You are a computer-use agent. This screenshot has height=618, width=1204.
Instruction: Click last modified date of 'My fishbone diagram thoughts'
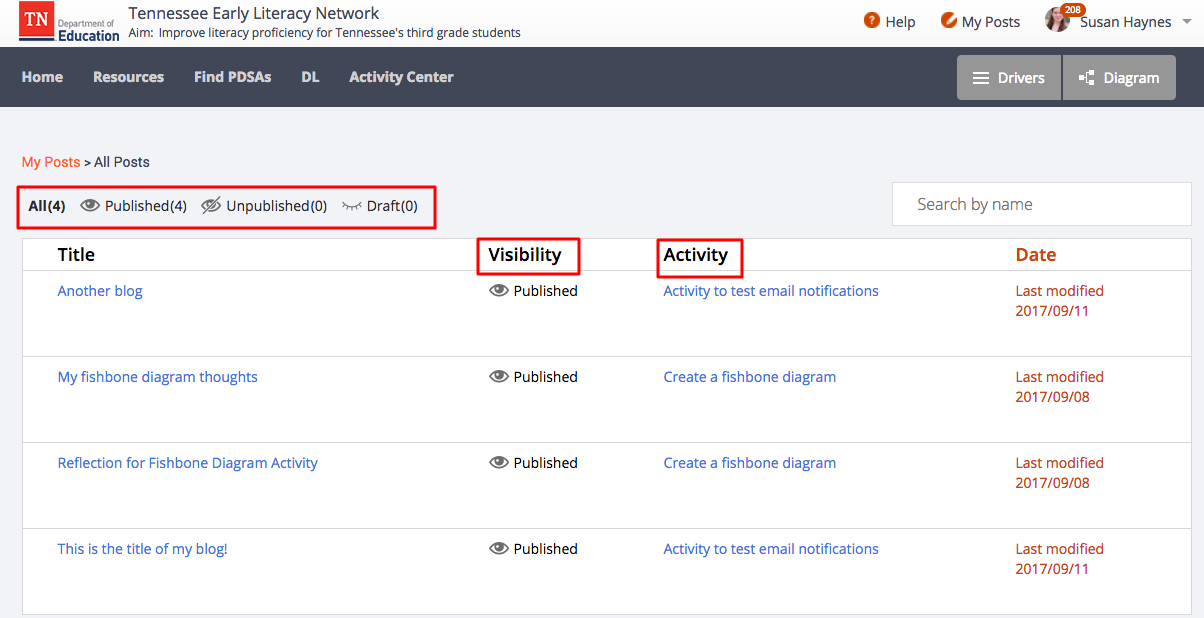pos(1060,387)
